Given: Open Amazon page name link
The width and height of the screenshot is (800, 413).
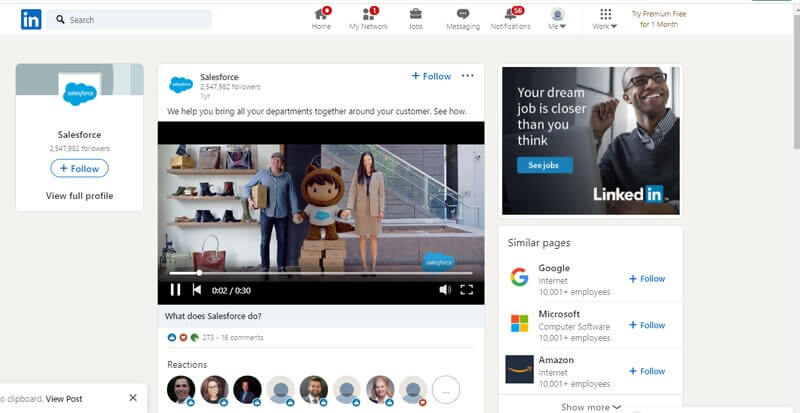Looking at the screenshot, I should coord(556,360).
